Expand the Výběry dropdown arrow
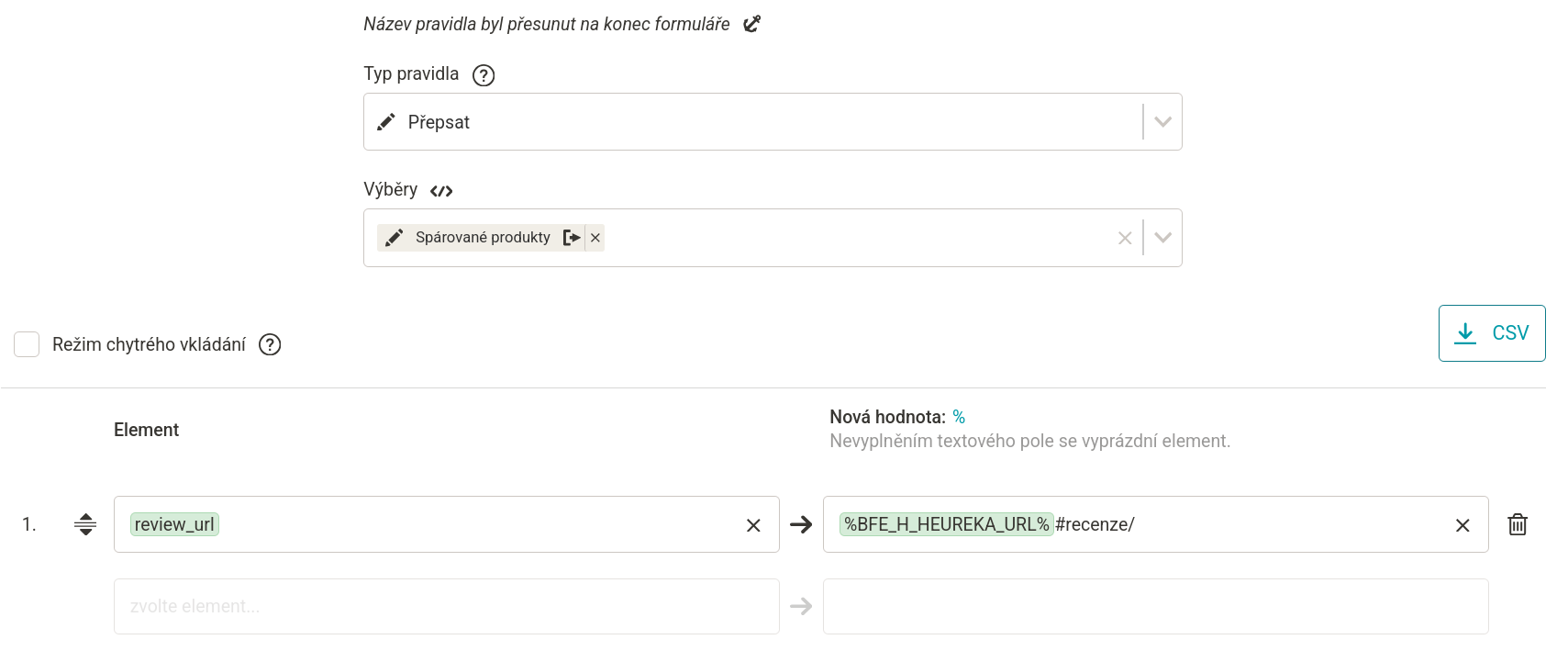The image size is (1568, 662). click(1162, 238)
